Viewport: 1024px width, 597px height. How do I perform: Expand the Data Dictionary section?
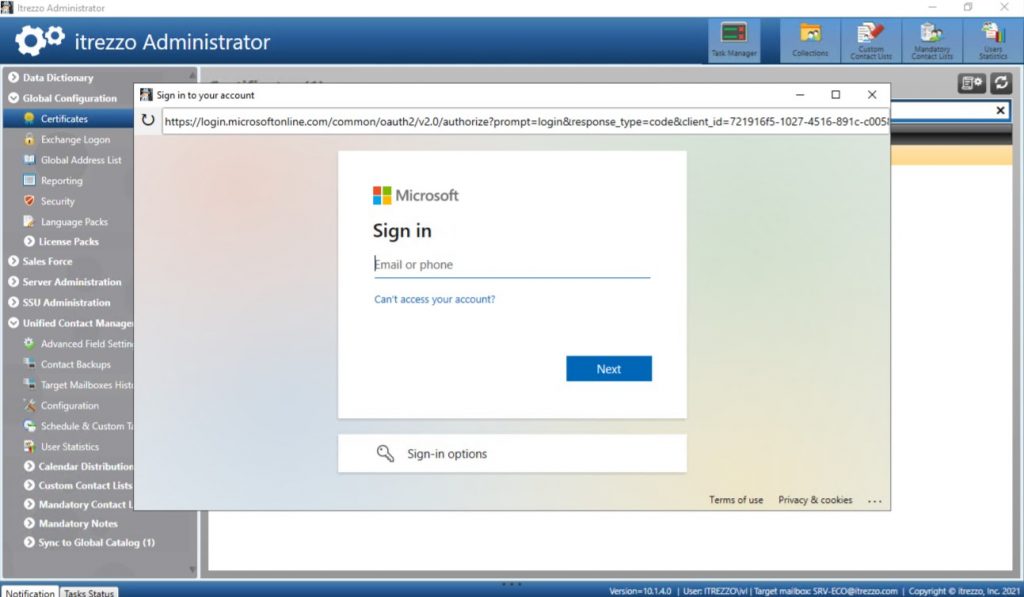13,77
